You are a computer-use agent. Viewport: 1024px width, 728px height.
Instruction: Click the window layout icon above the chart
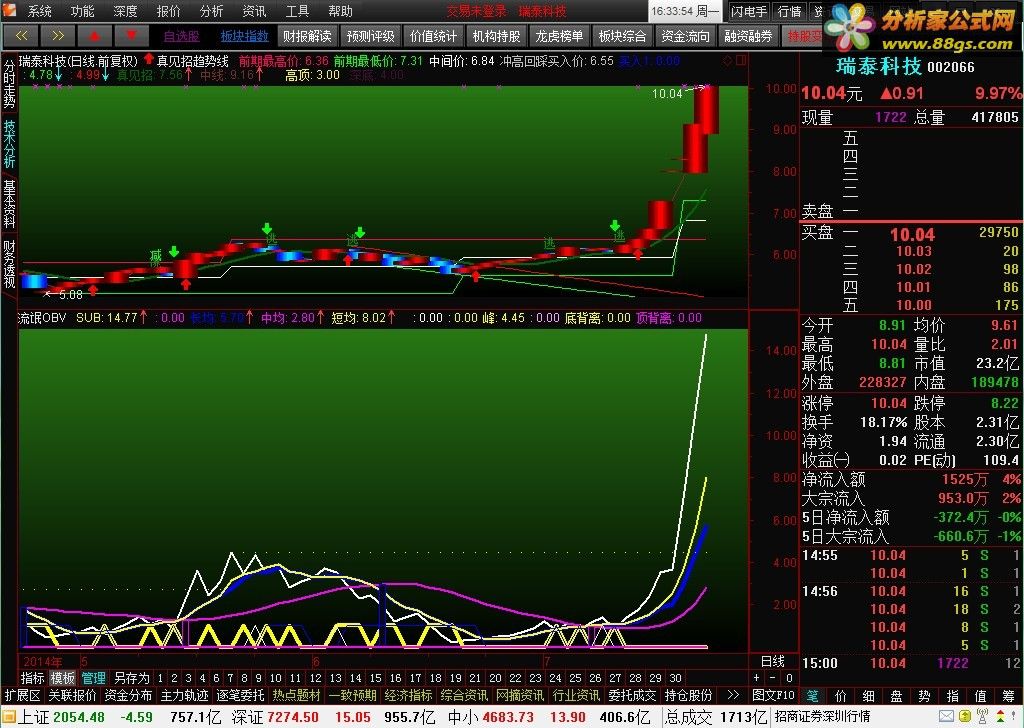coord(741,61)
